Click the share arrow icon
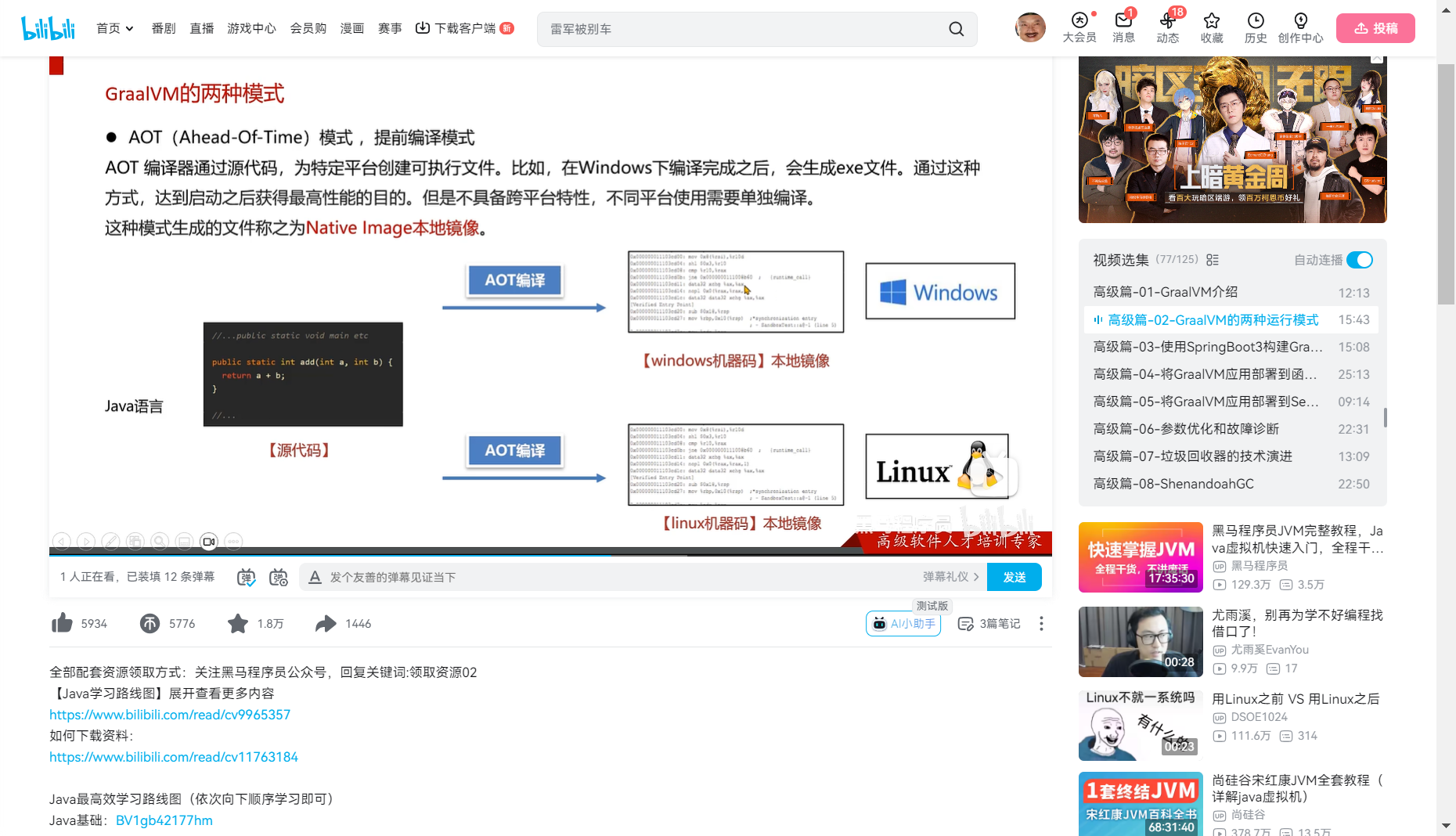1456x836 pixels. pyautogui.click(x=325, y=623)
